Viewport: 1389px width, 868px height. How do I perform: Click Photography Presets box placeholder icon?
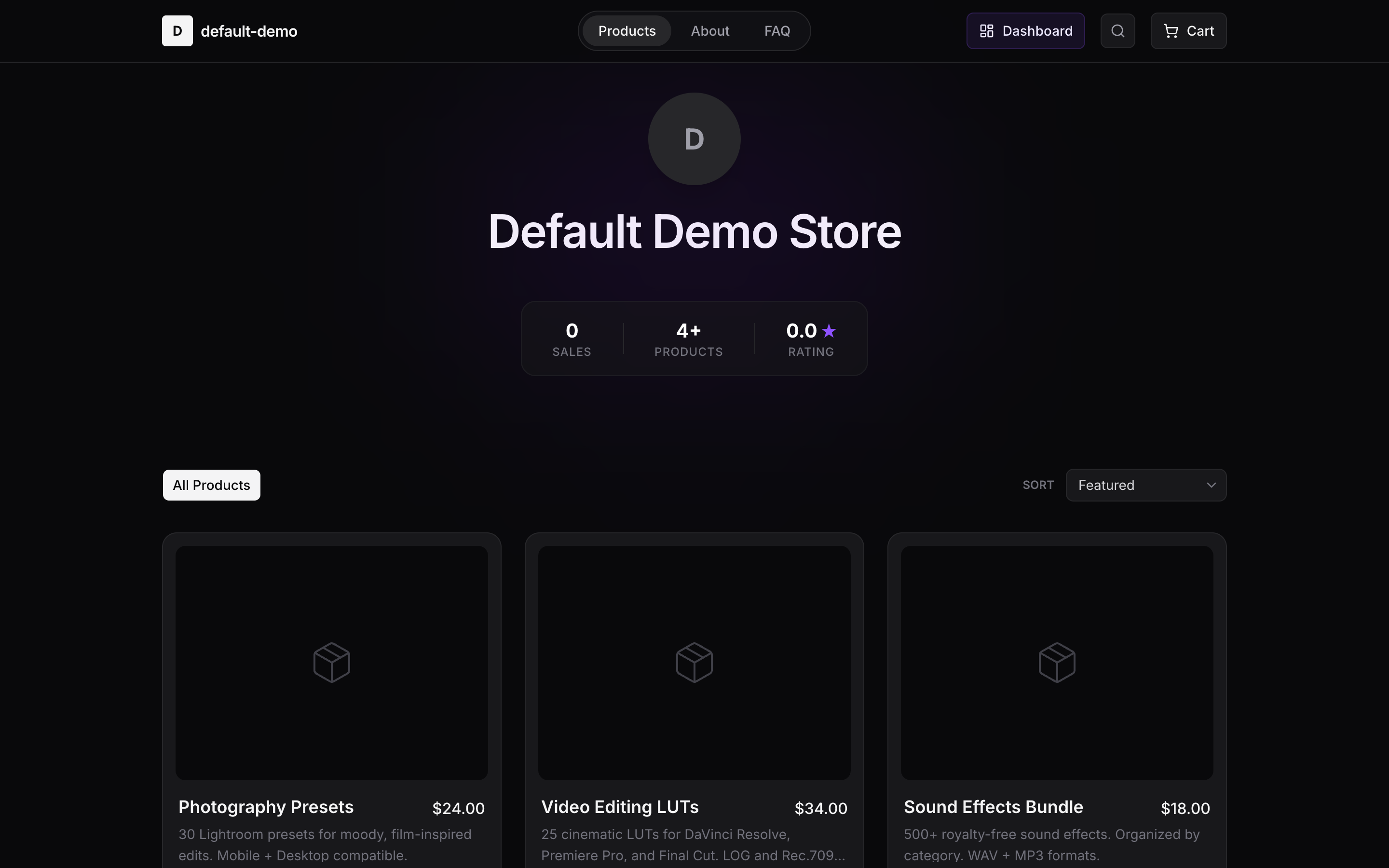[x=331, y=663]
